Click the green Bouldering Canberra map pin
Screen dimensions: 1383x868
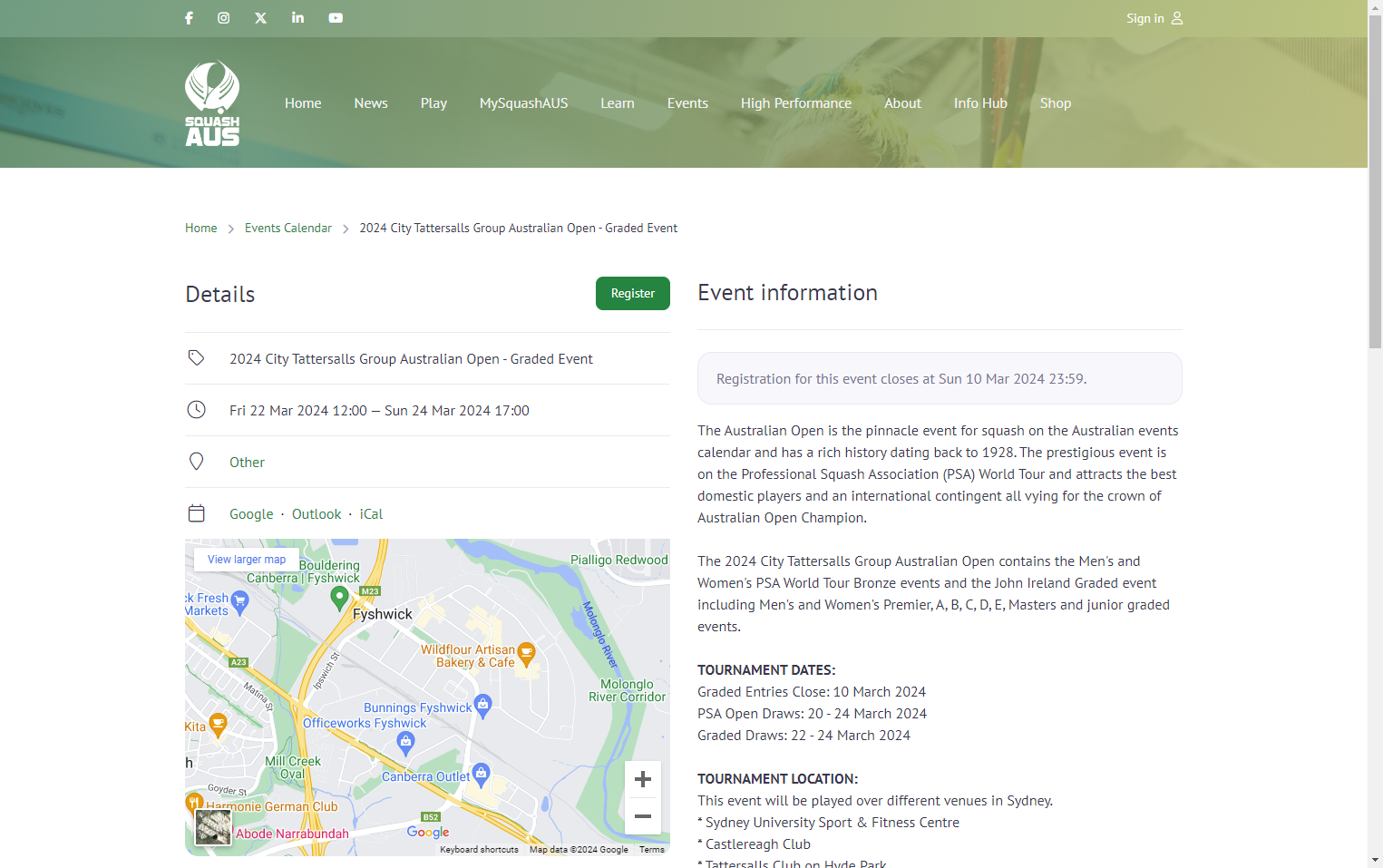tap(339, 598)
